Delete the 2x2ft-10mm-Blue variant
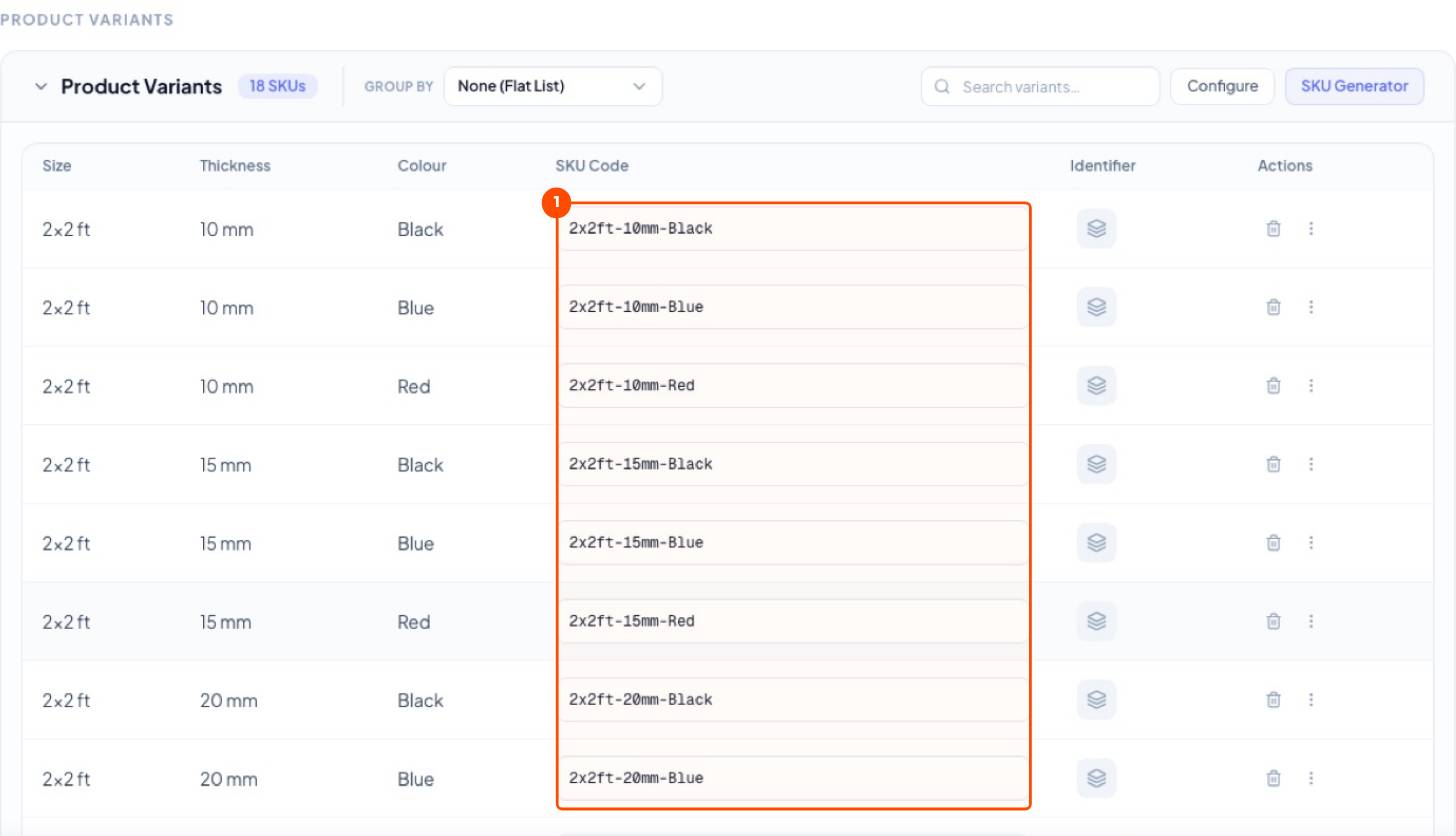Viewport: 1456px width, 836px height. coord(1273,307)
